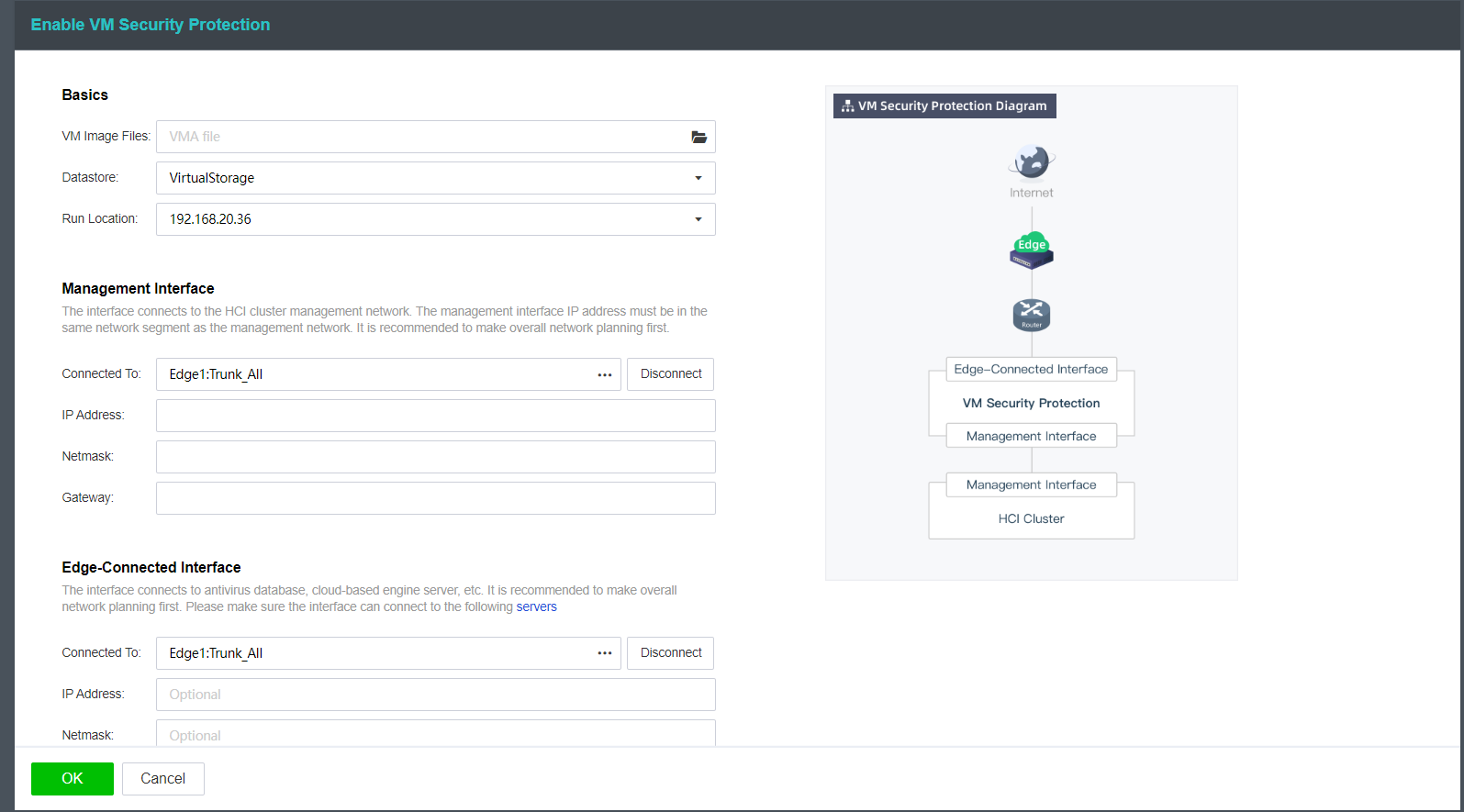Cancel the VM Security Protection dialog

point(162,779)
